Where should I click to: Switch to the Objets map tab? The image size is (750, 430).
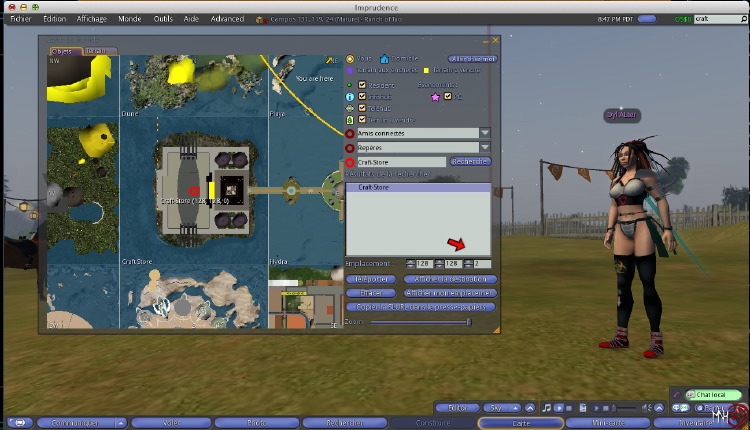point(66,51)
